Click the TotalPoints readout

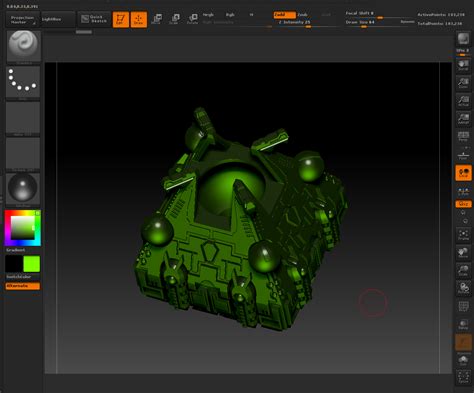440,23
